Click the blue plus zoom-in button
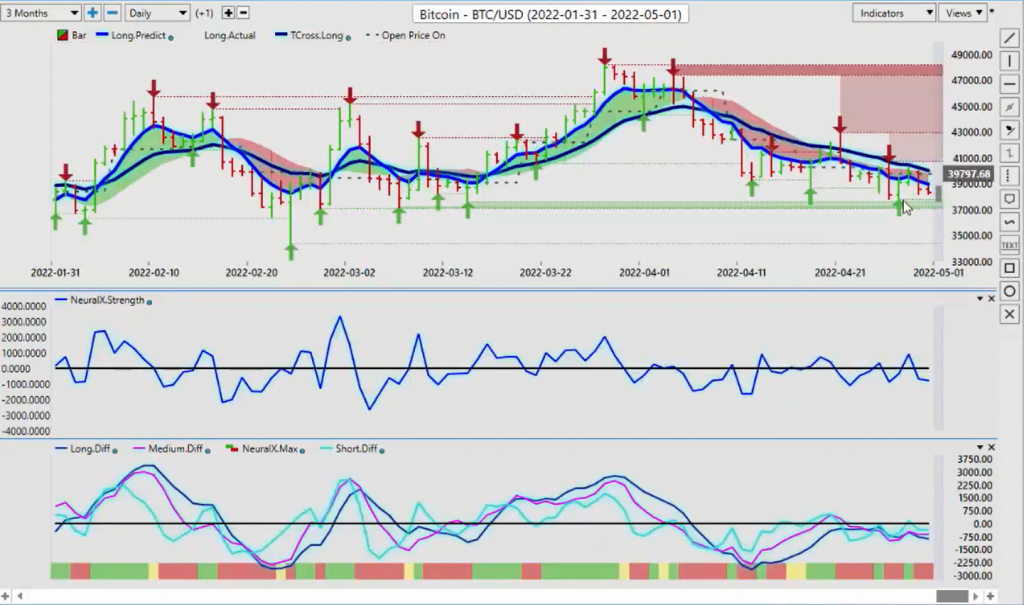 click(x=92, y=12)
